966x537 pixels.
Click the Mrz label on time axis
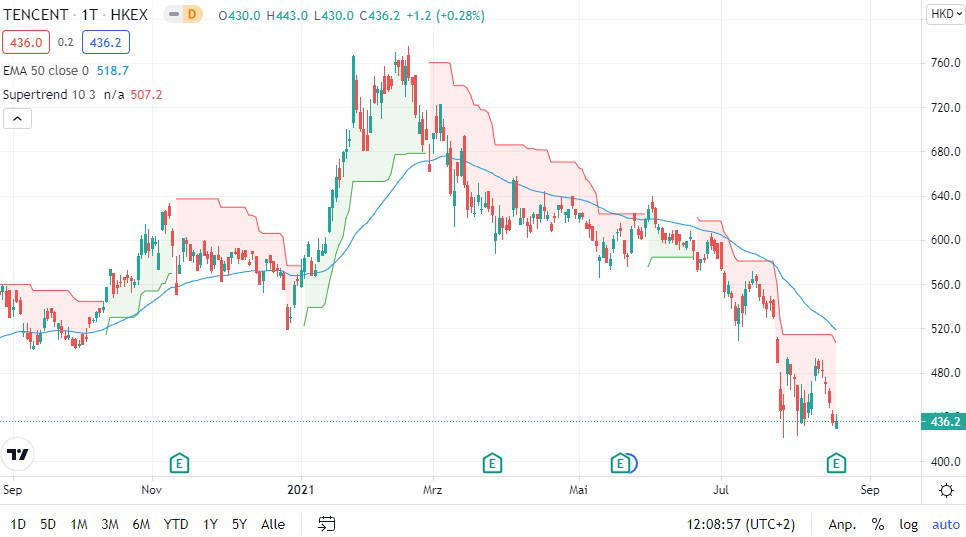click(432, 490)
